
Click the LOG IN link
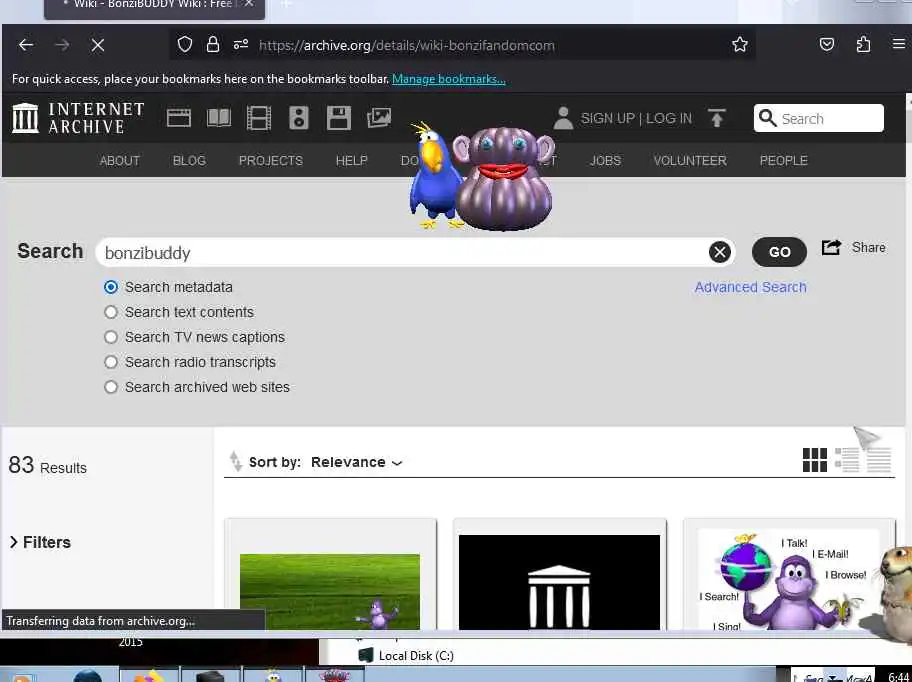click(x=669, y=119)
